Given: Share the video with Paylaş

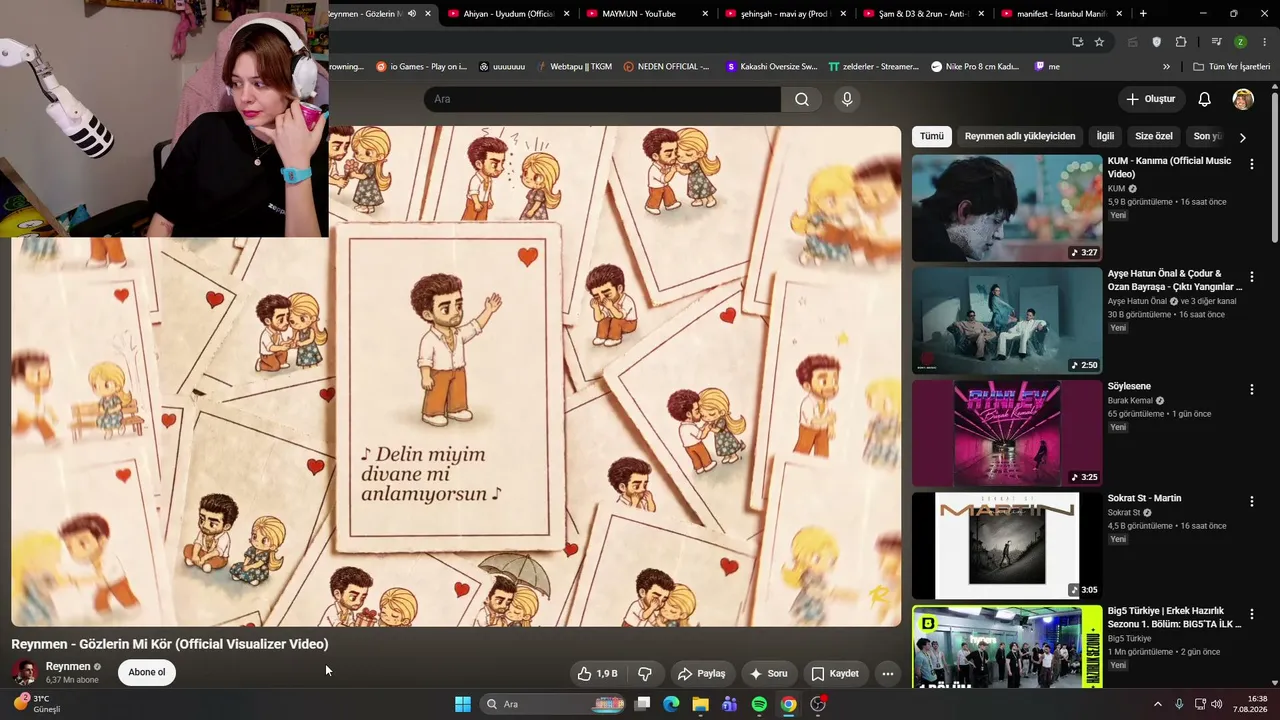Looking at the screenshot, I should (x=700, y=674).
